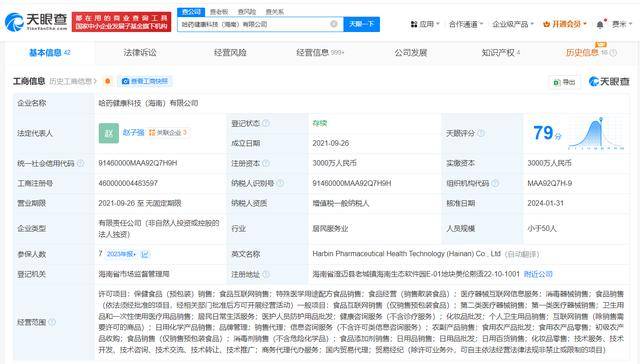Click the company name search input field
Image resolution: width=640 pixels, height=364 pixels.
(254, 24)
